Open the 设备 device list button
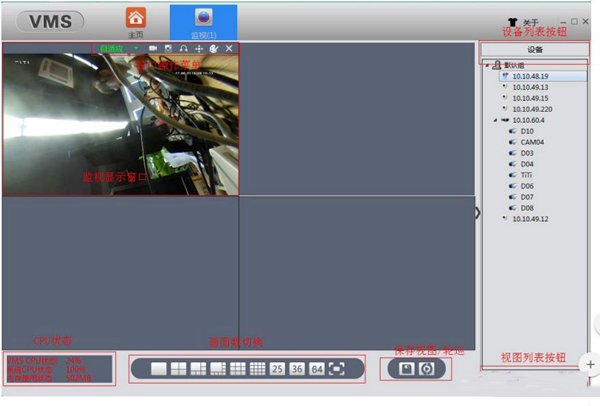Screen dimensions: 600x406 pyautogui.click(x=534, y=48)
